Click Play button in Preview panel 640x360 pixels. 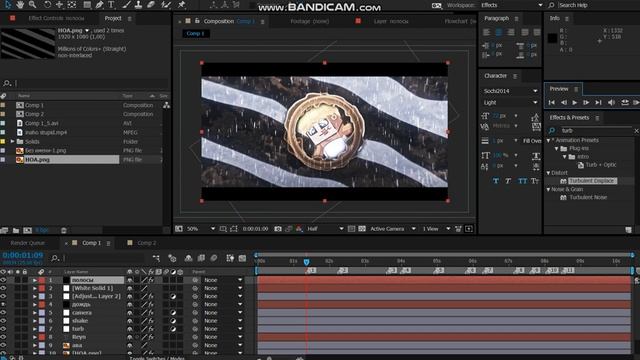click(575, 102)
